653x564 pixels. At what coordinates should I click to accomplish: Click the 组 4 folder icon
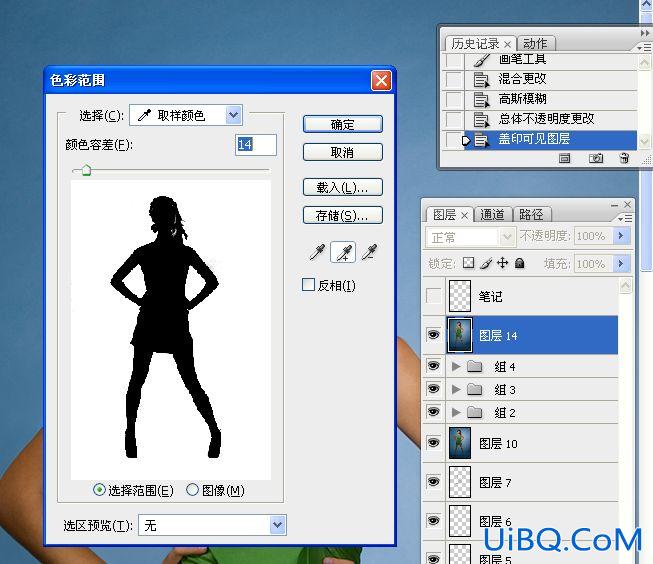474,367
